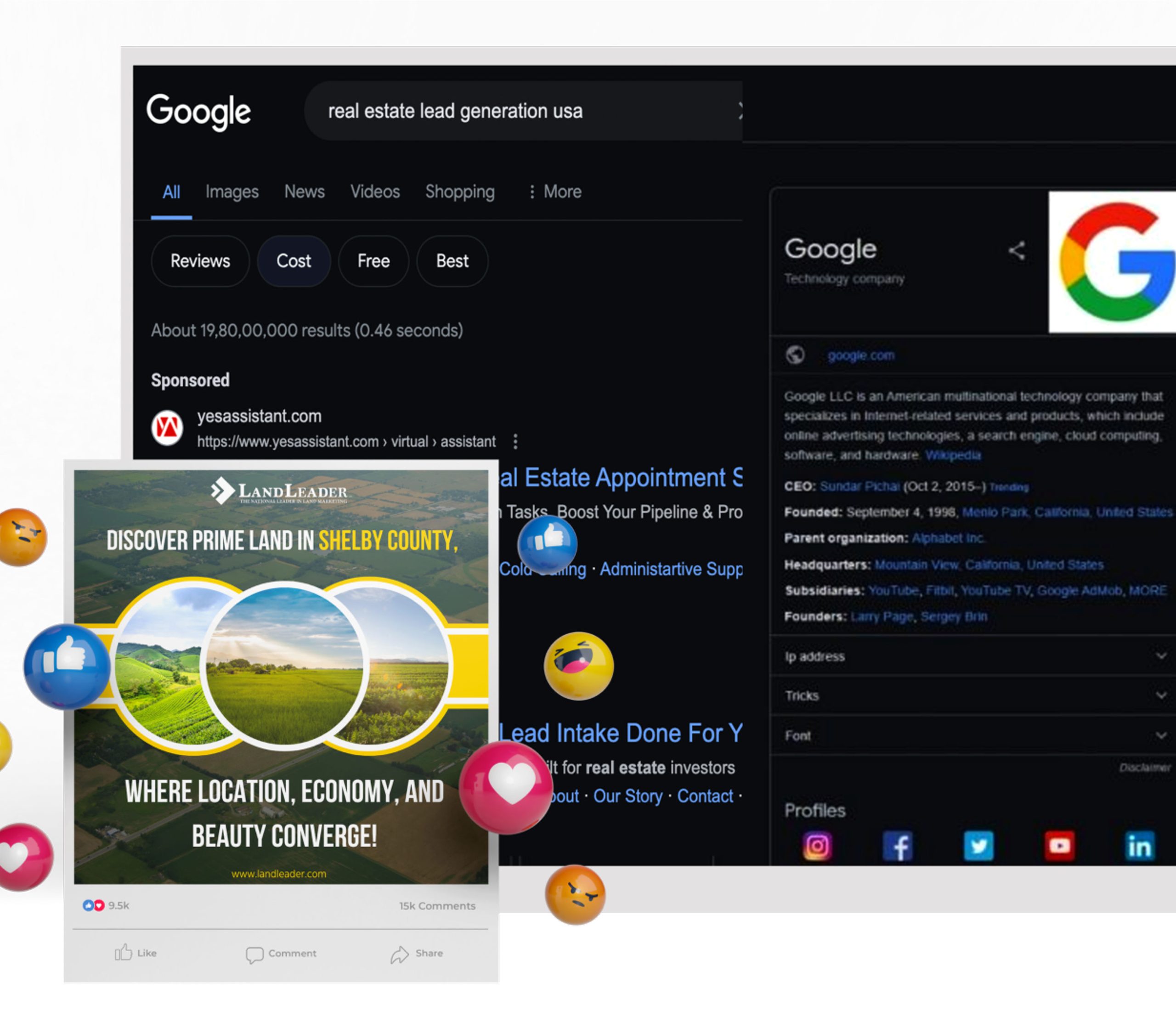
Task: Click the Technology company subtitle
Action: point(844,279)
